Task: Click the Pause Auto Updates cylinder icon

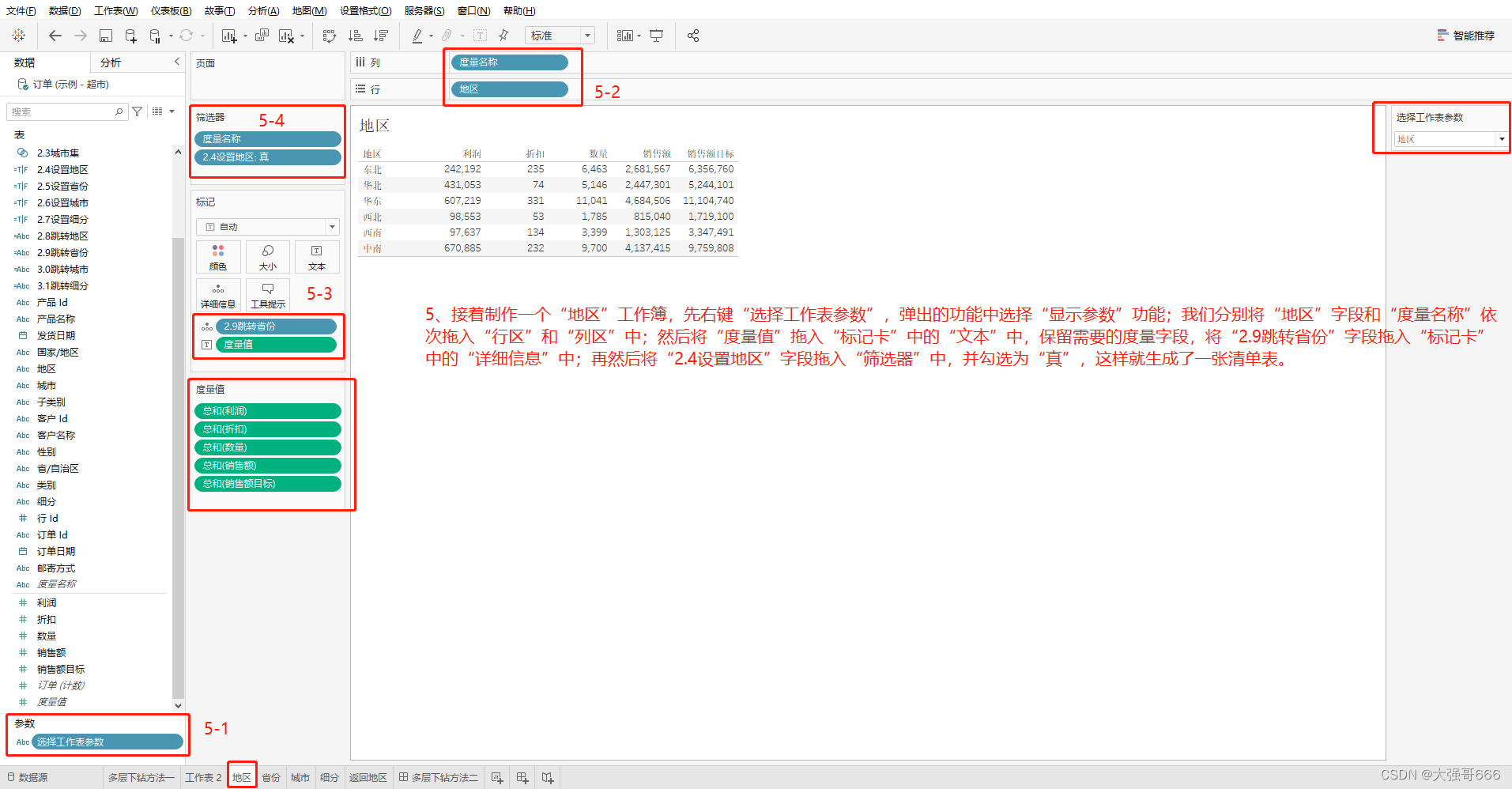Action: pos(155,36)
